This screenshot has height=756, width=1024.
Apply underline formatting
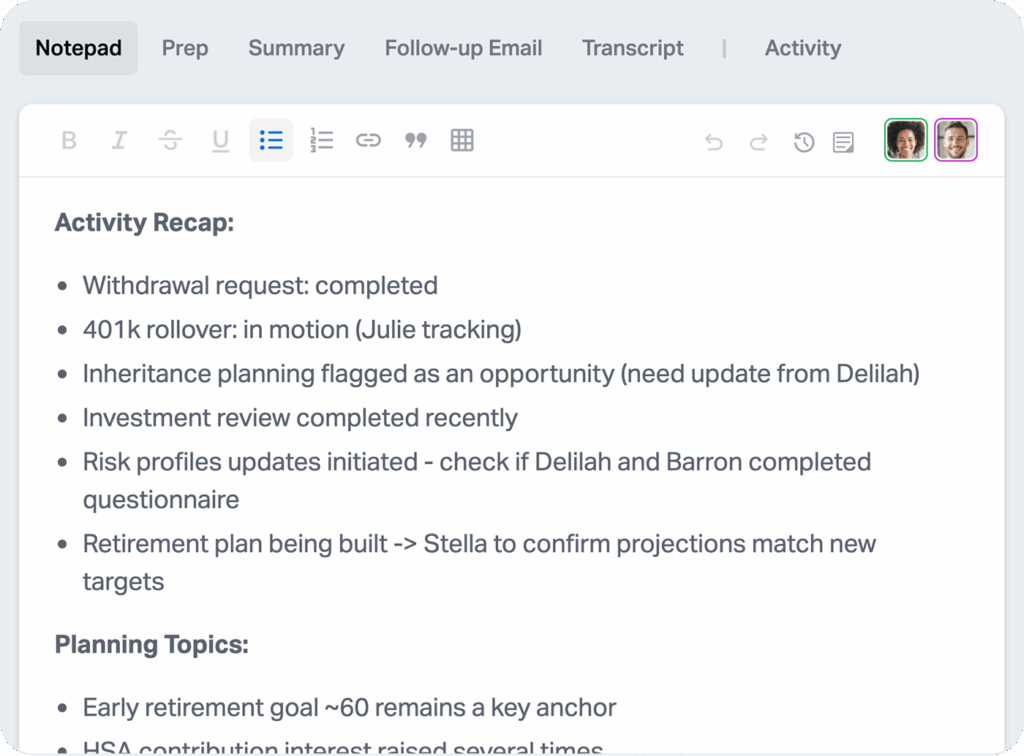pyautogui.click(x=220, y=141)
